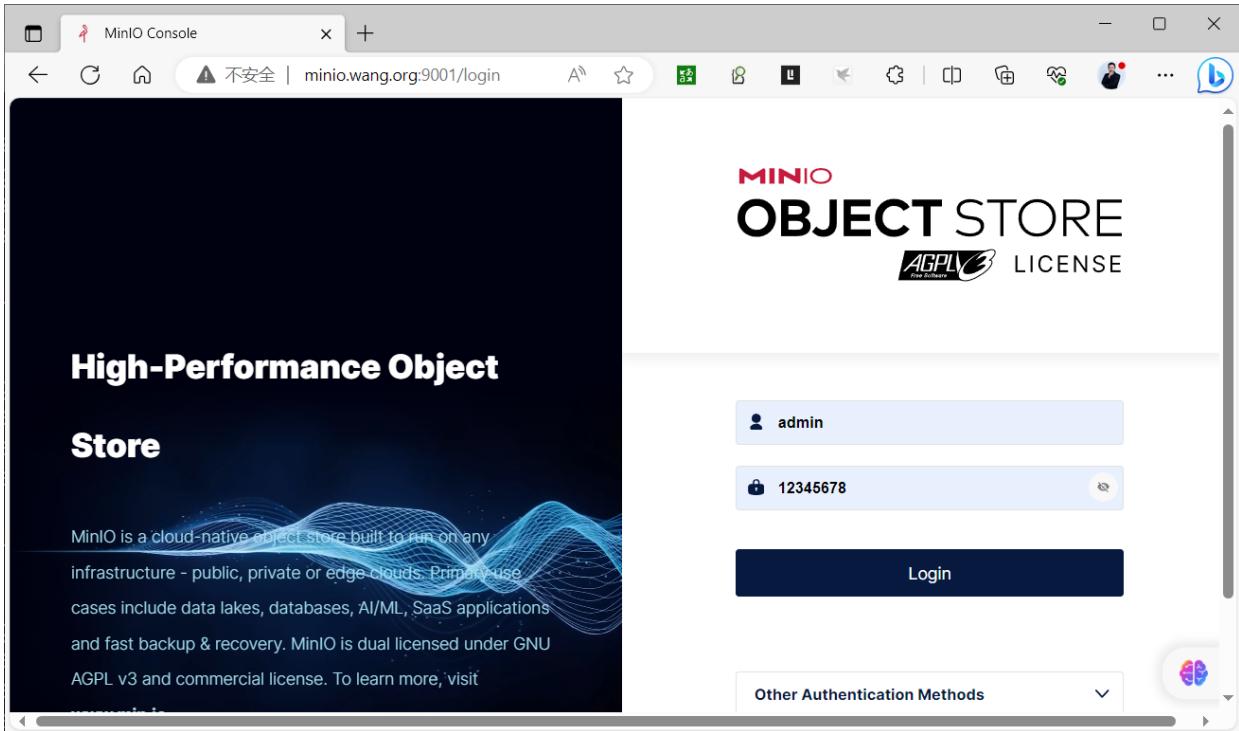Click the High-Performance Object Store heading
This screenshot has width=1239, height=731.
coord(285,407)
